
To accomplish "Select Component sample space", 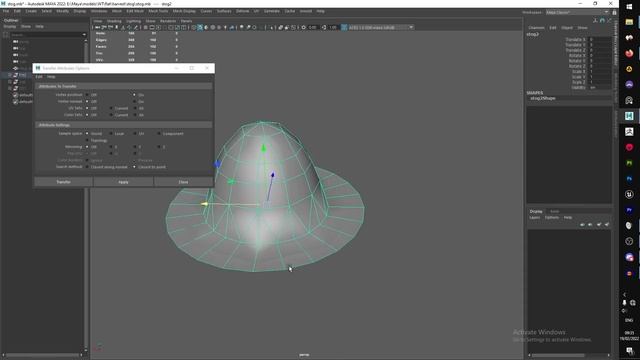I will [159, 133].
